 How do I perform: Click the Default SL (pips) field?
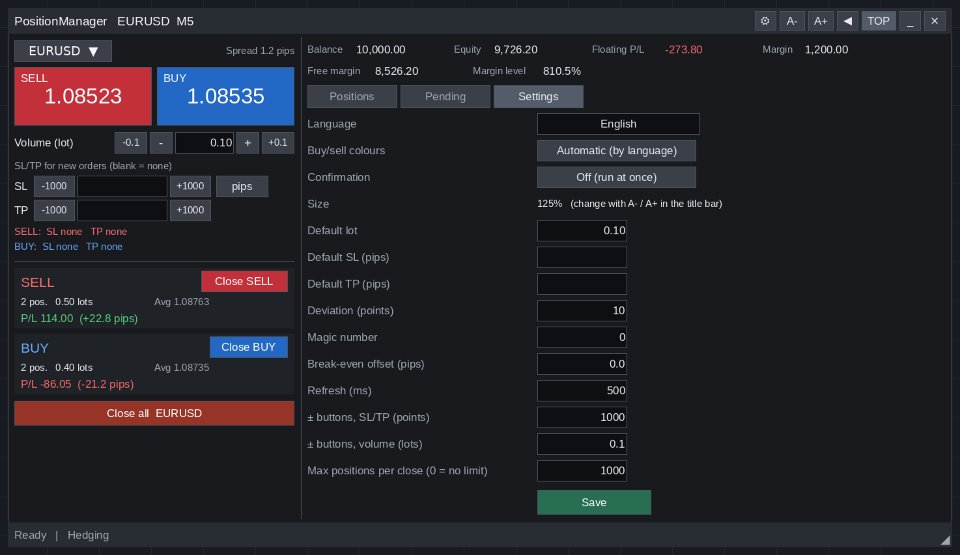[x=582, y=257]
